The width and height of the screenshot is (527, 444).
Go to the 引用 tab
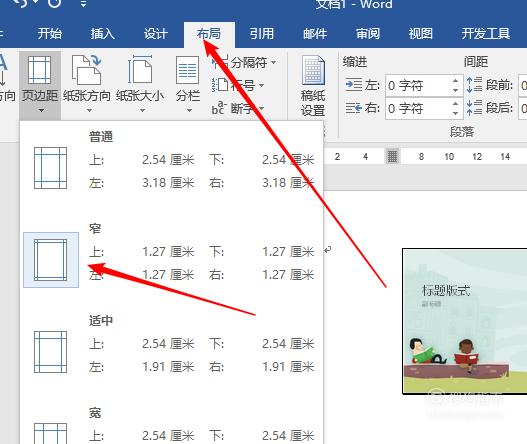pyautogui.click(x=261, y=34)
